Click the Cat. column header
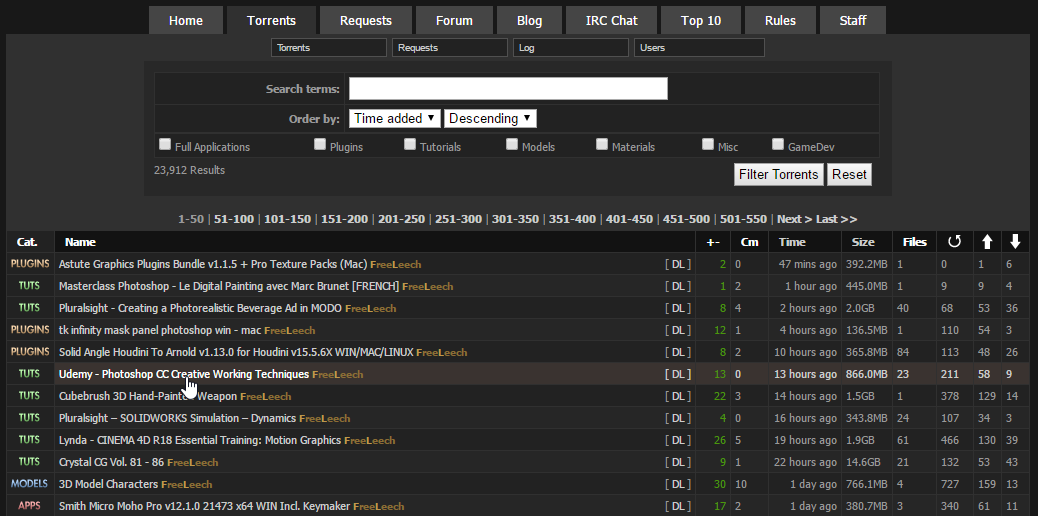Image resolution: width=1038 pixels, height=516 pixels. coord(27,242)
